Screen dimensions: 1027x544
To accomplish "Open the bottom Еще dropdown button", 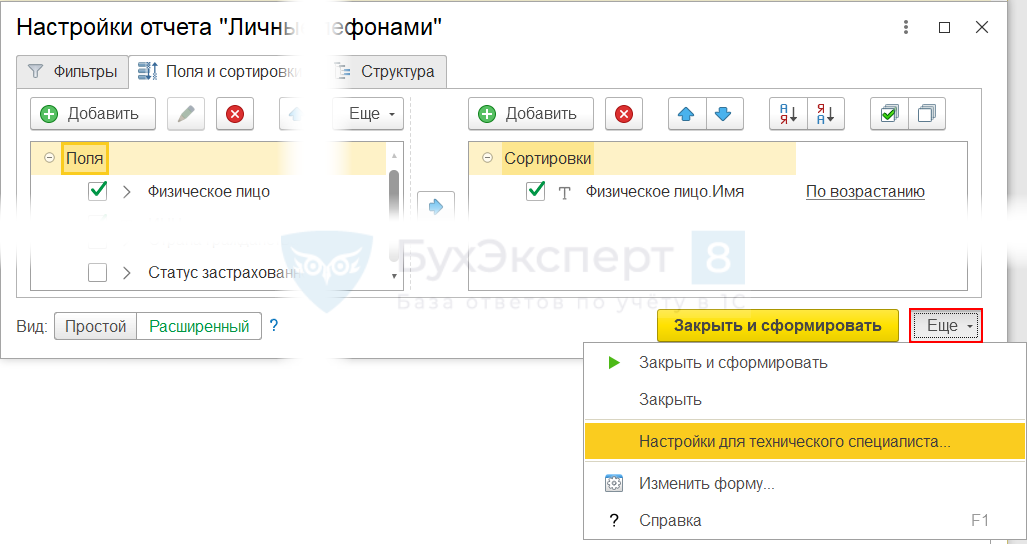I will (x=946, y=325).
